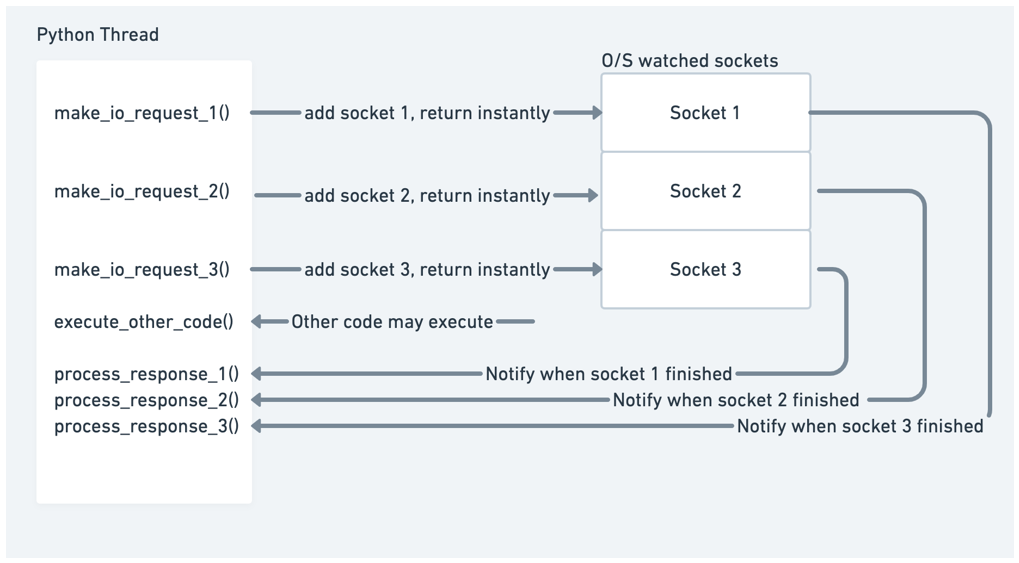Viewport: 1019px width, 563px height.
Task: Click the execute_other_code() label
Action: [144, 322]
